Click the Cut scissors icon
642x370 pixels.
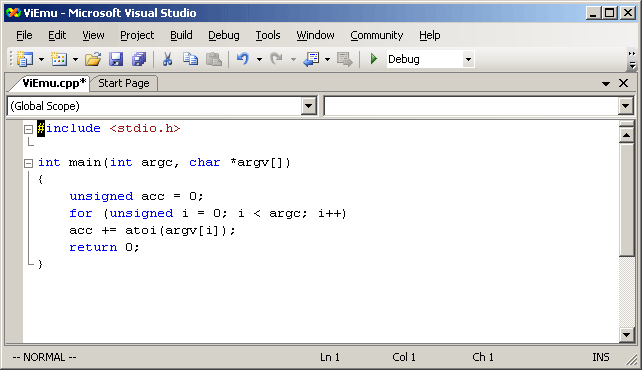[167, 59]
